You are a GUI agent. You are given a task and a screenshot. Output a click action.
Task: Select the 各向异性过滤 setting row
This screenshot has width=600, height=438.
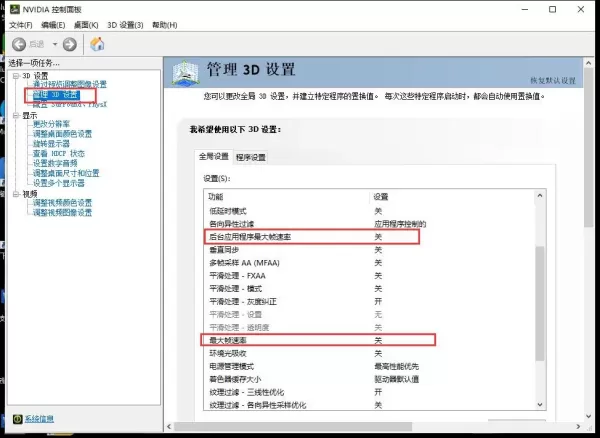pyautogui.click(x=369, y=224)
